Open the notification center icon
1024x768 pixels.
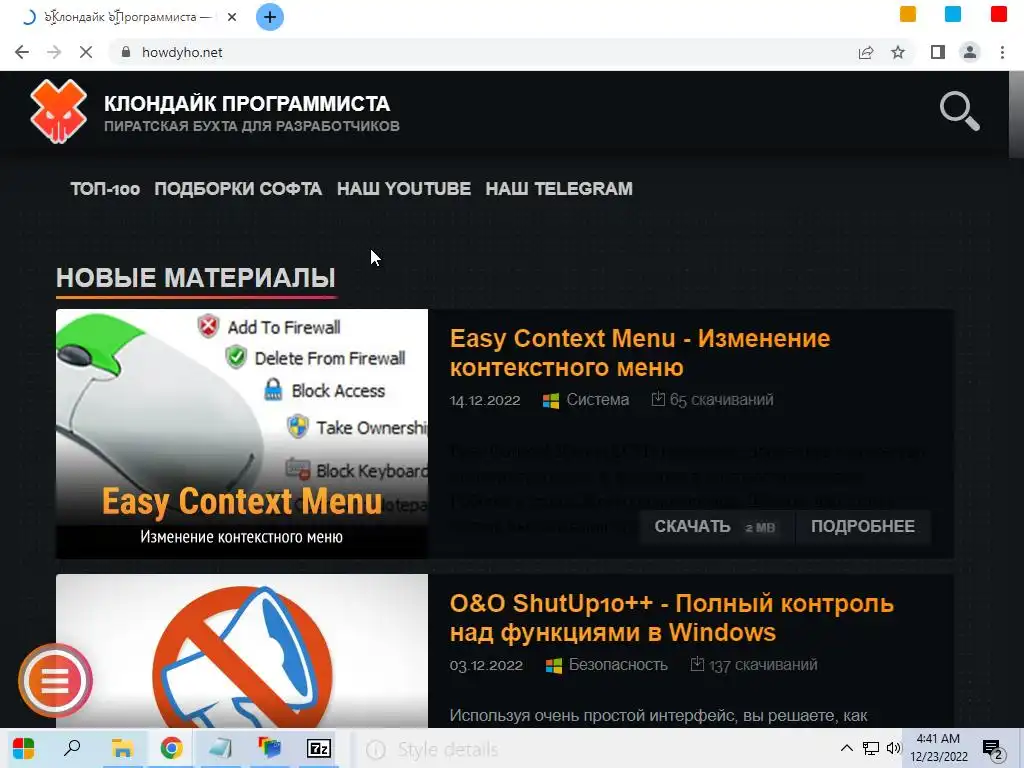pyautogui.click(x=993, y=749)
